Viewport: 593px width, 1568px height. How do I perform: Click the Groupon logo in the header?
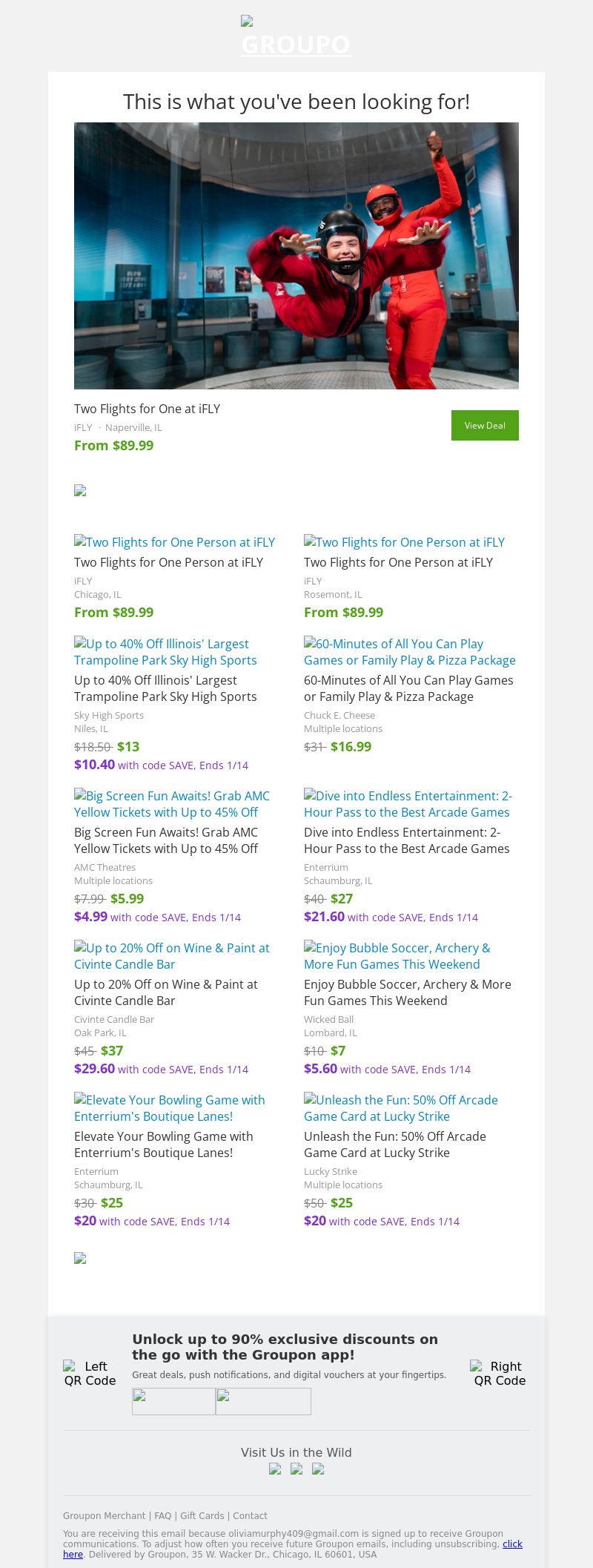[x=296, y=37]
